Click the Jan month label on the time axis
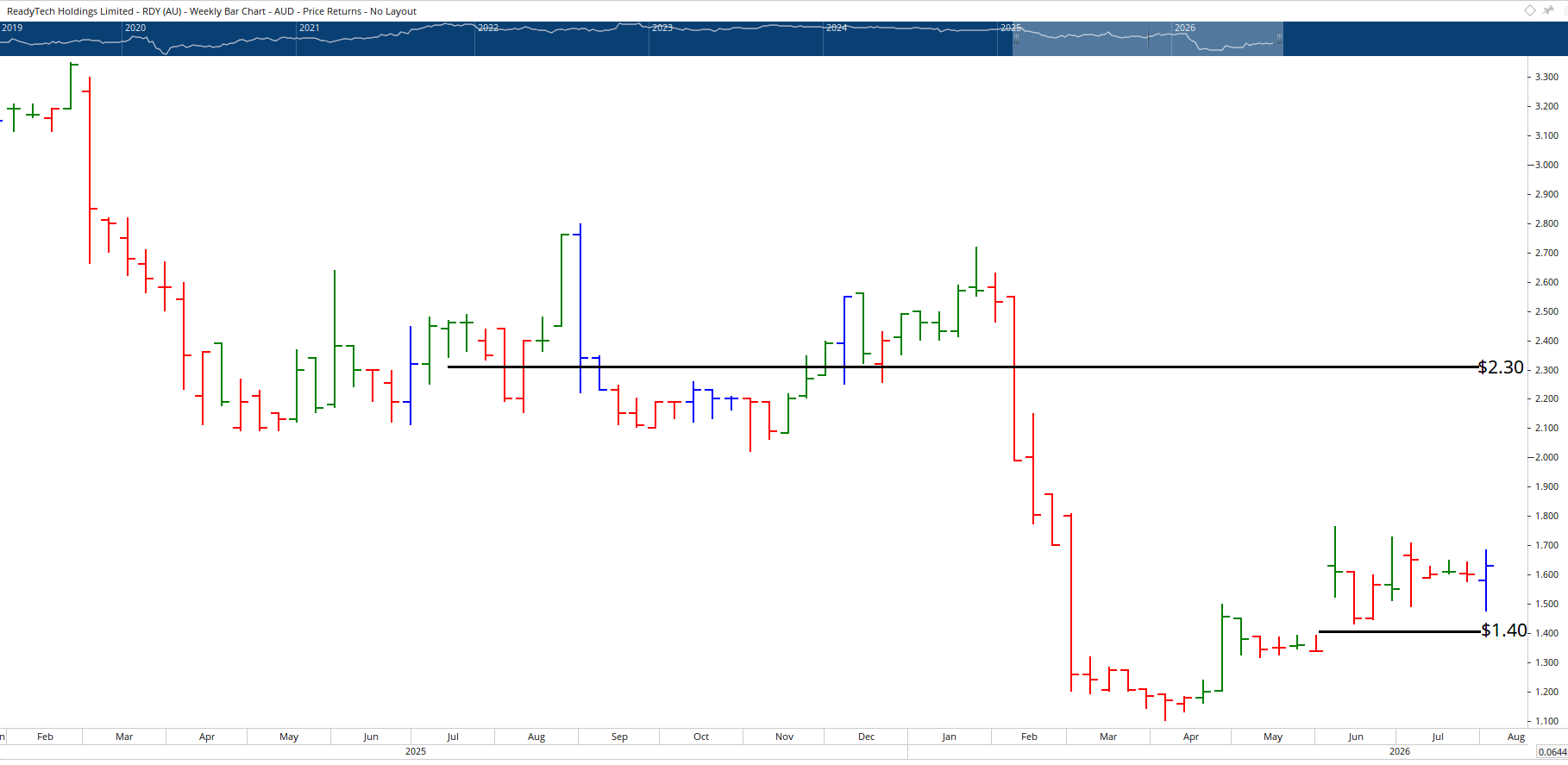 tap(949, 737)
